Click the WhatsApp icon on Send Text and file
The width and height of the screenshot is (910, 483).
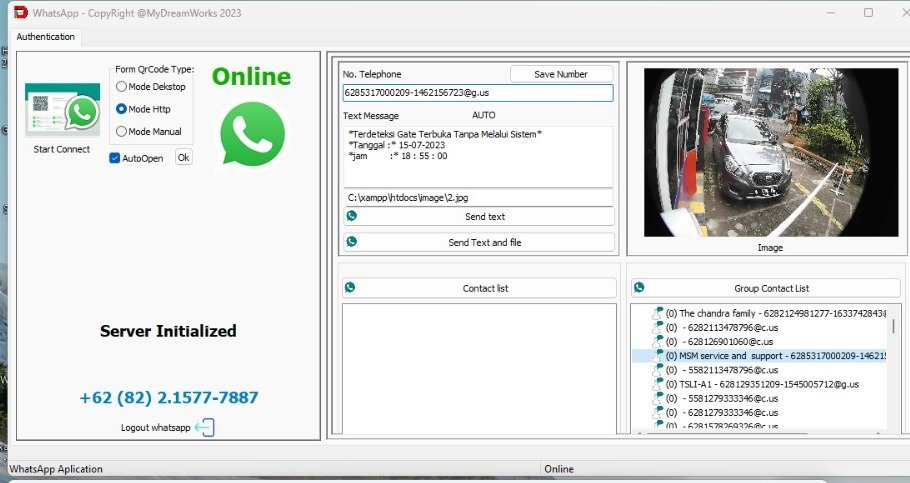351,242
